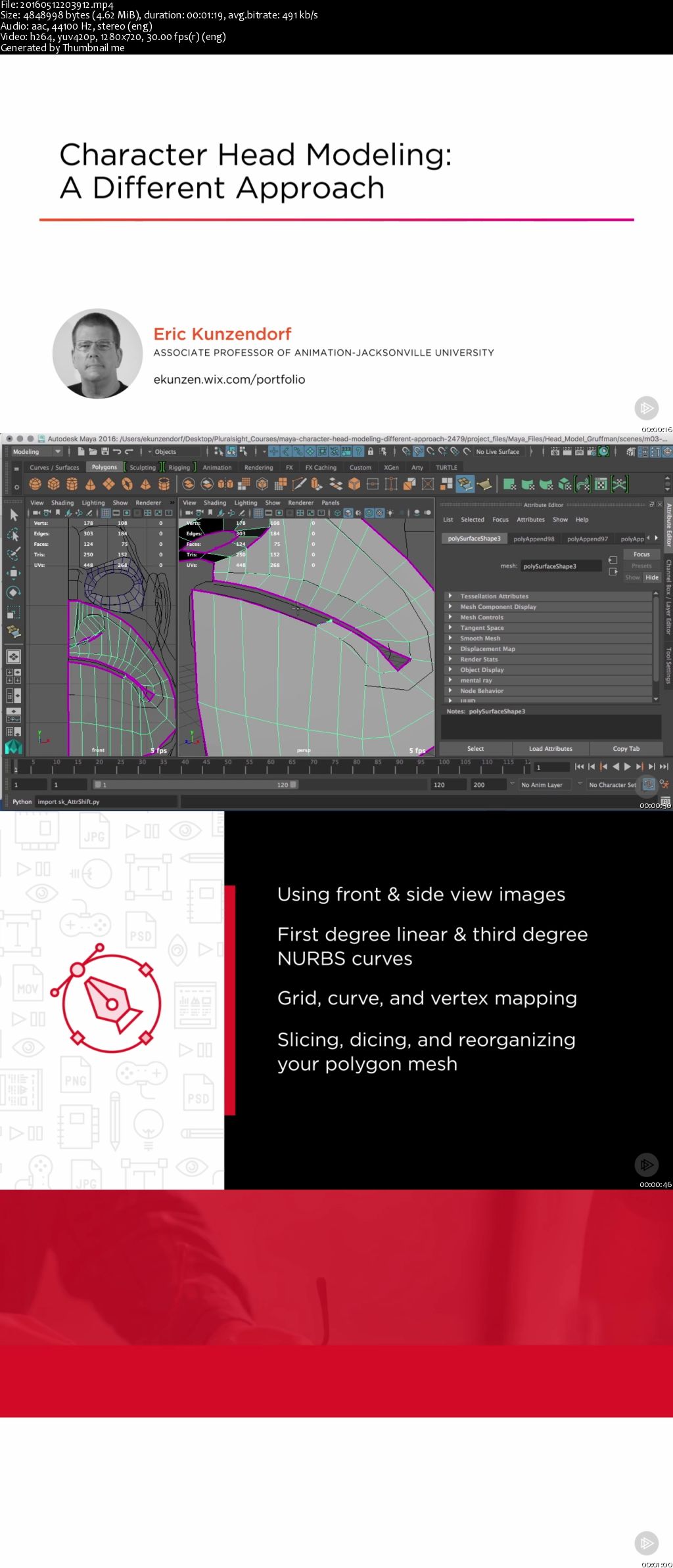
Task: Create a polygon sphere from the shelf
Action: click(35, 484)
